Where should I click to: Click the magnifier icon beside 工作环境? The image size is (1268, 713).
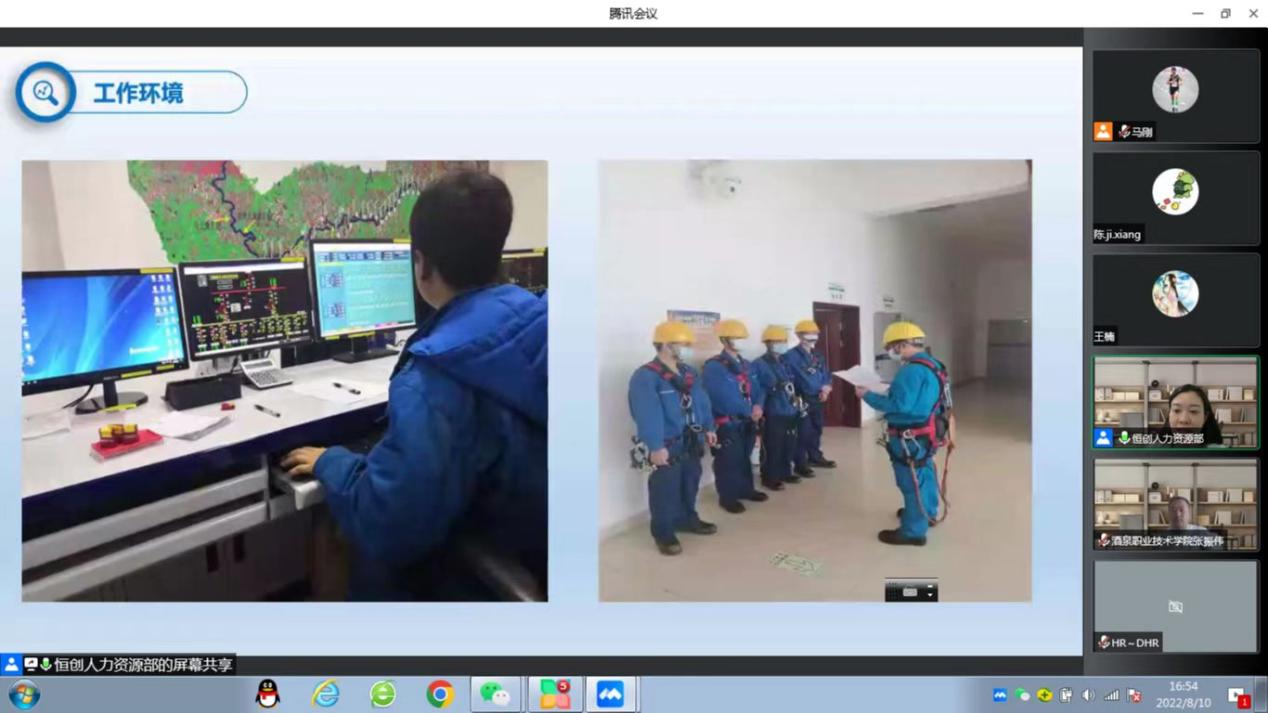(45, 92)
